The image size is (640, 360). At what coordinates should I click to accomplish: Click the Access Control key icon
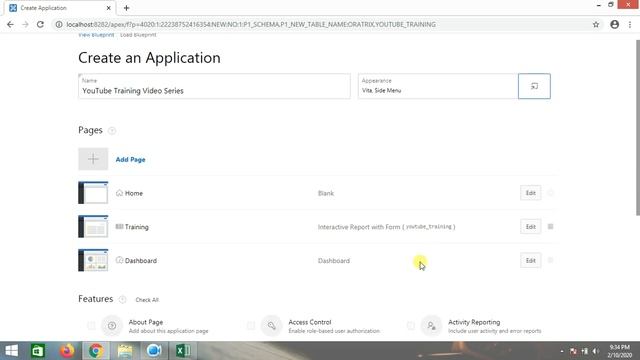271,326
